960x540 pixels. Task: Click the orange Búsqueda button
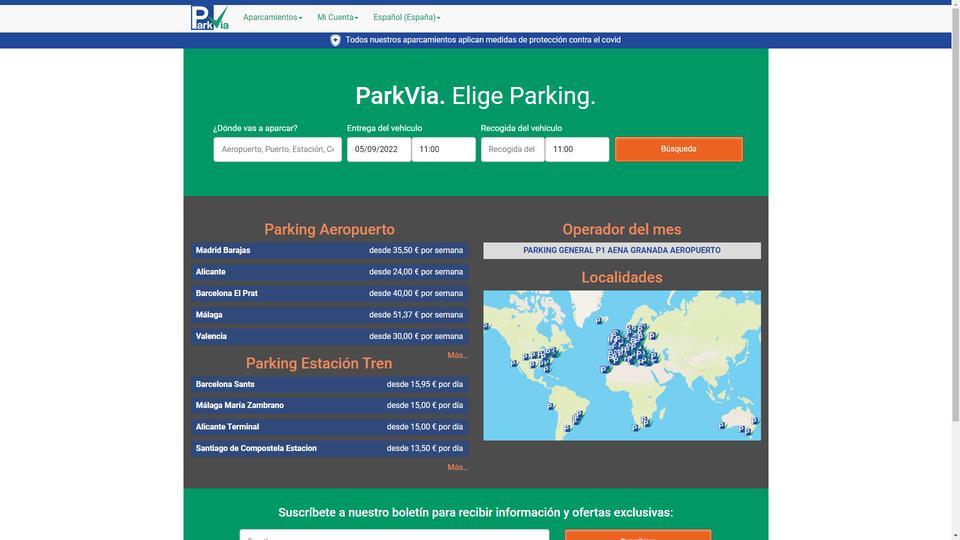[x=678, y=149]
